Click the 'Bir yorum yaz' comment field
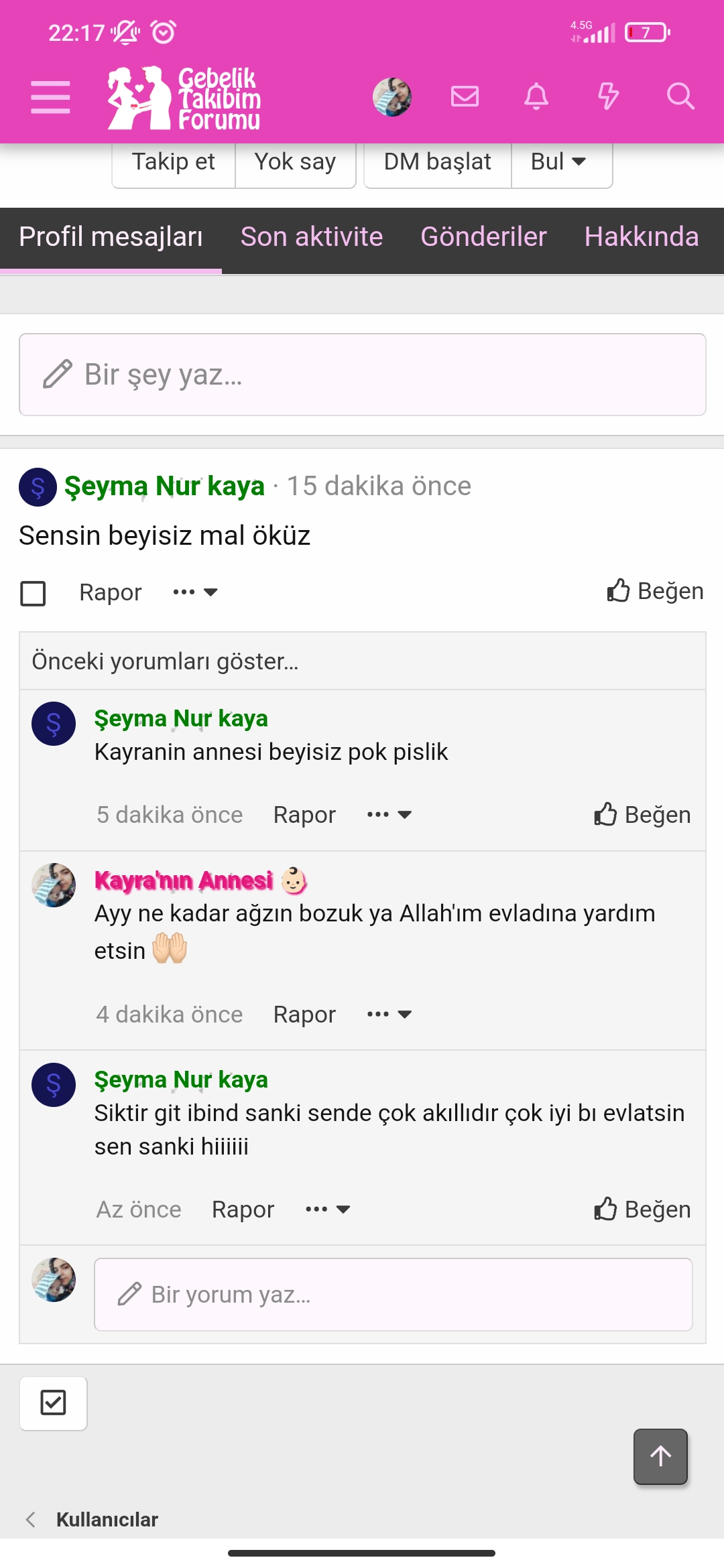724x1568 pixels. click(x=393, y=1295)
